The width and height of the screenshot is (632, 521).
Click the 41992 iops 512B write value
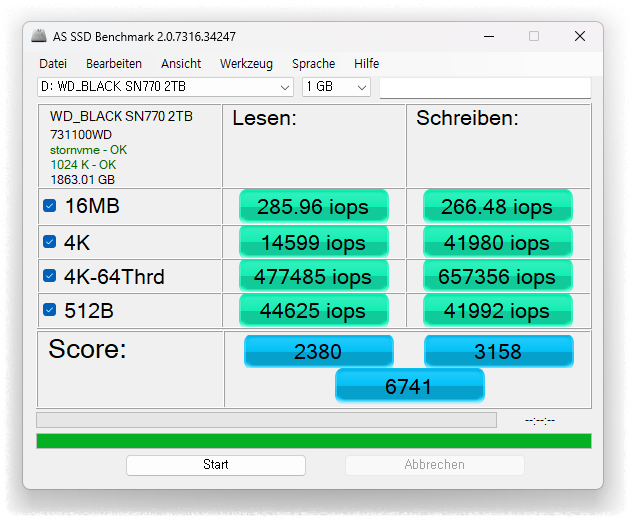point(497,310)
